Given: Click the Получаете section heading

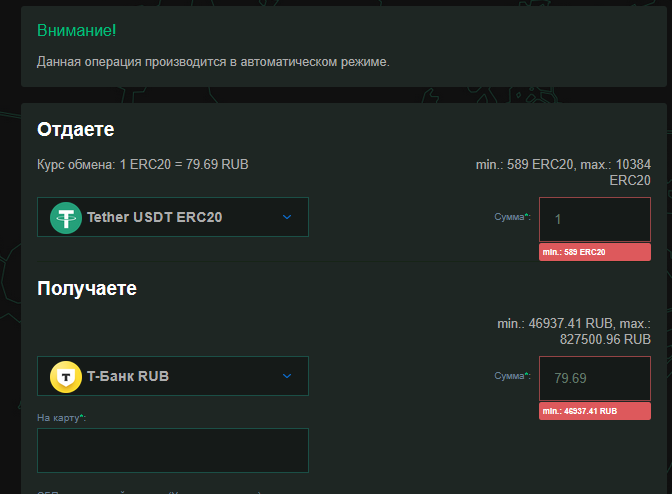Looking at the screenshot, I should (x=87, y=288).
